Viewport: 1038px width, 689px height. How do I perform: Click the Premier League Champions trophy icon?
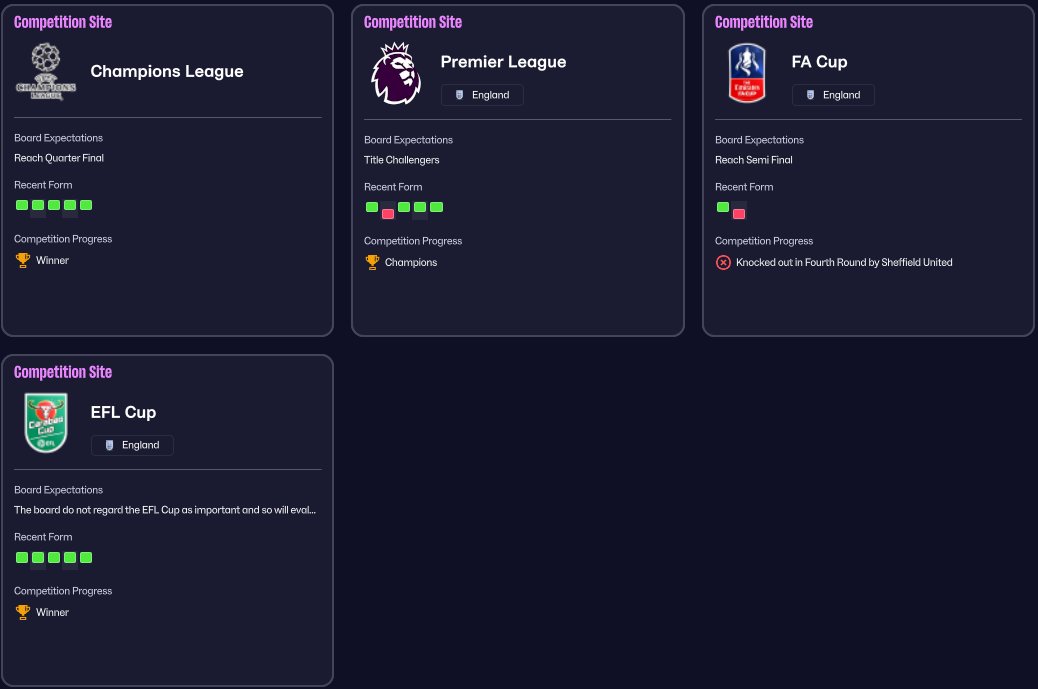[x=372, y=262]
